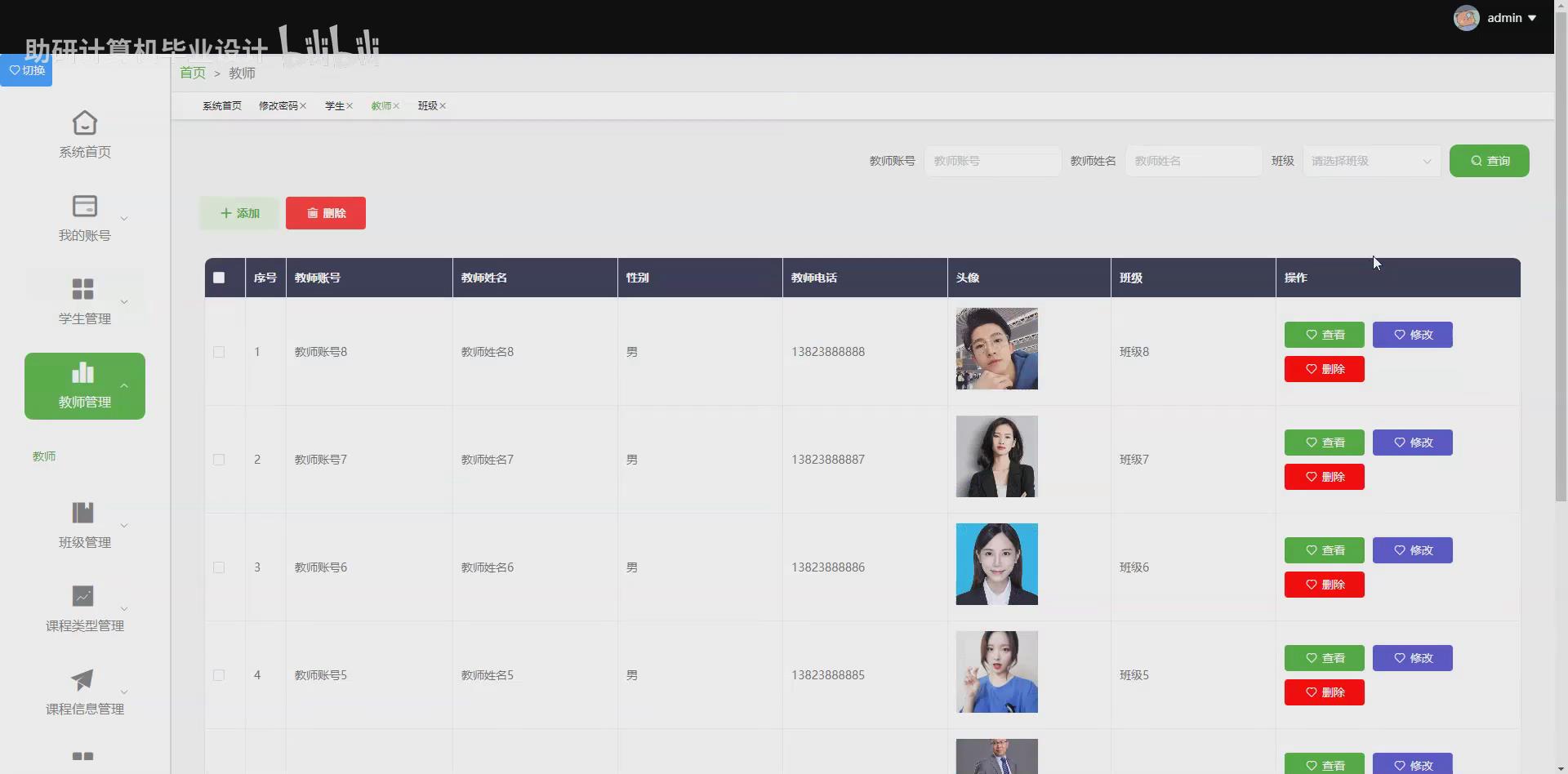Select the 学生管理 grid icon
Viewport: 1568px width, 774px height.
tap(83, 289)
